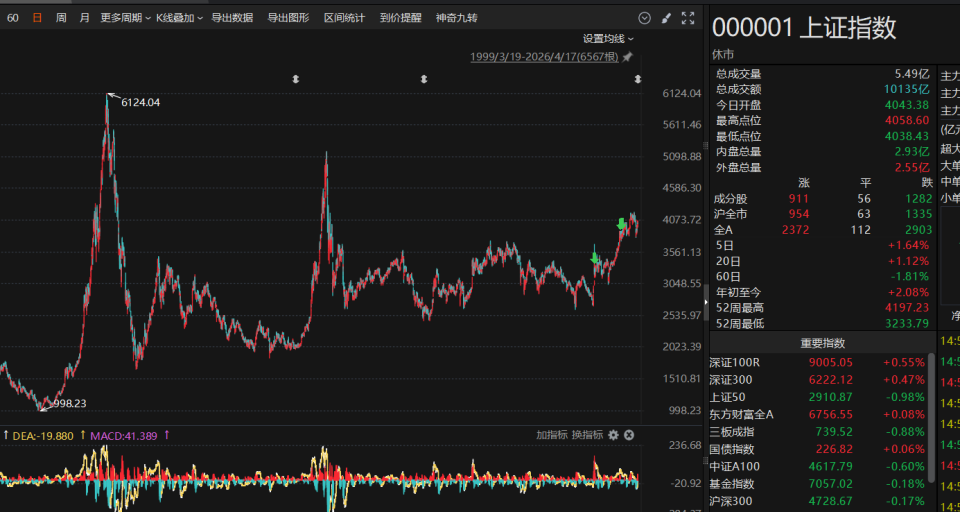960x512 pixels.
Task: Click the 52周最低 value 3233.79
Action: click(x=907, y=323)
